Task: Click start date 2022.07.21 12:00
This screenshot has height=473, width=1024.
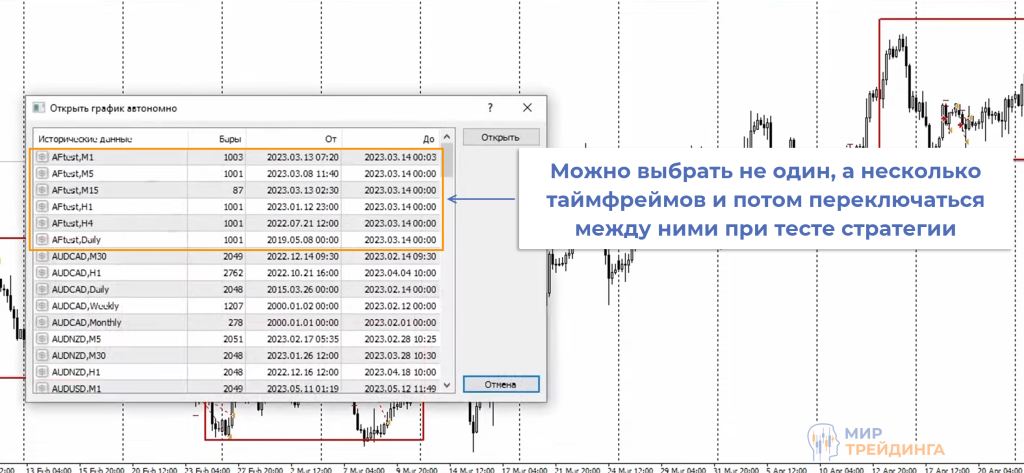Action: (x=302, y=223)
